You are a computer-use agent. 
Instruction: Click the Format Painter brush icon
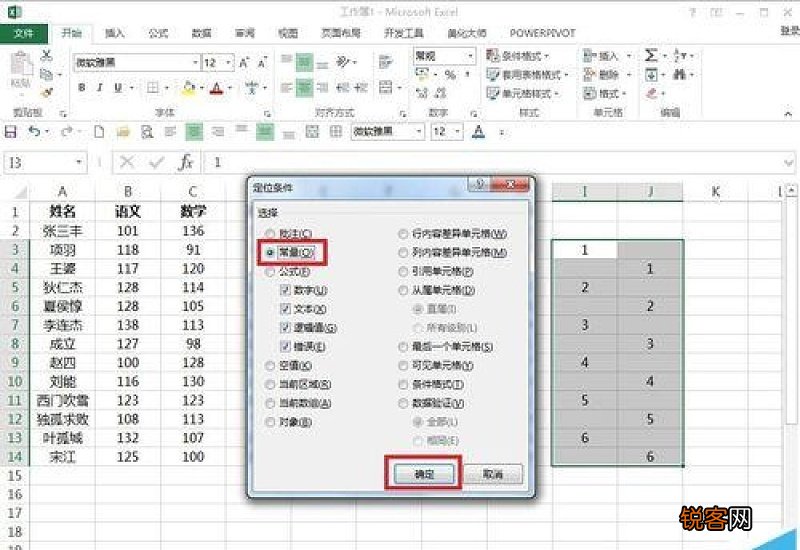[47, 92]
